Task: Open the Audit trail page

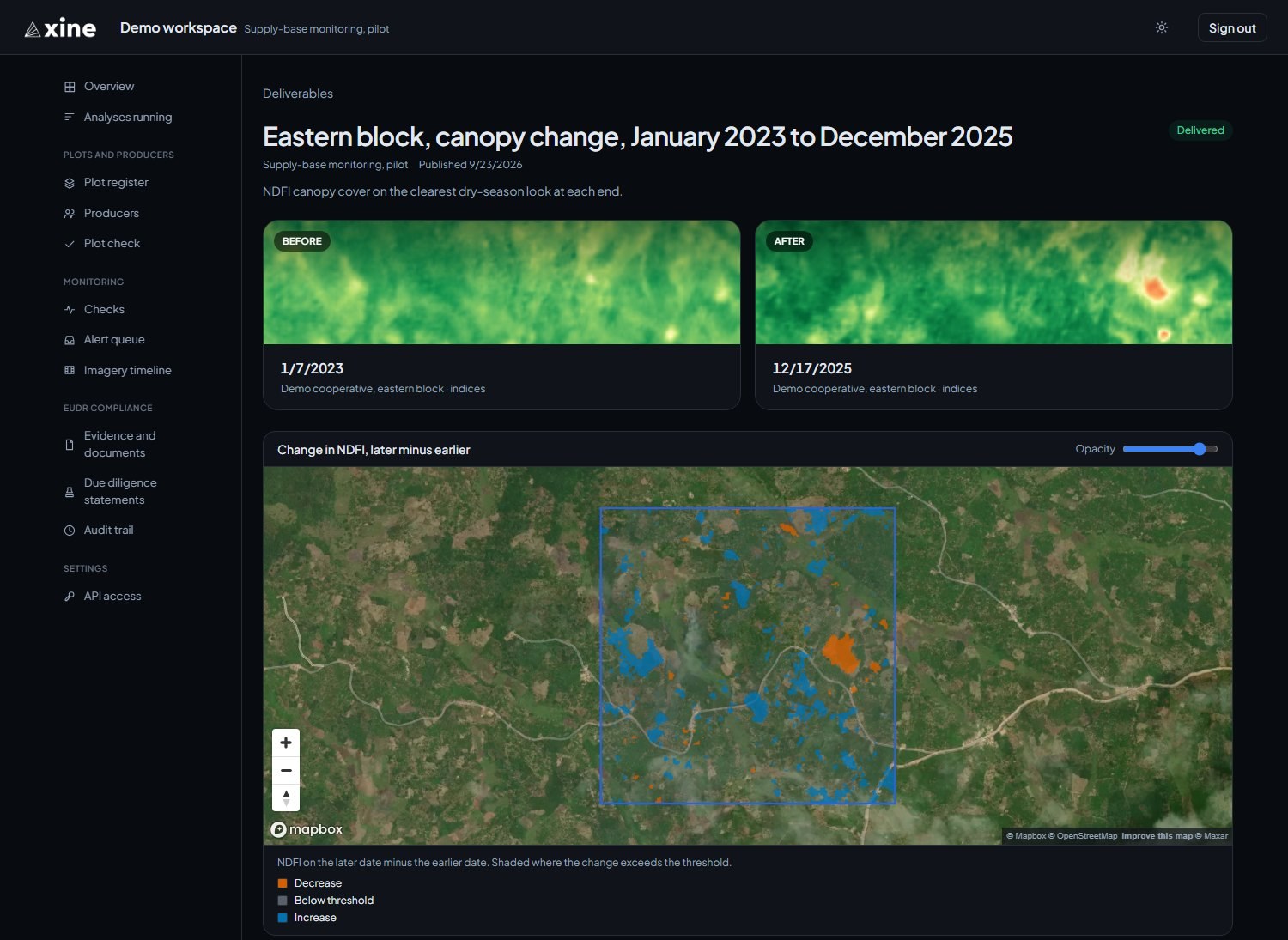Action: coord(109,530)
